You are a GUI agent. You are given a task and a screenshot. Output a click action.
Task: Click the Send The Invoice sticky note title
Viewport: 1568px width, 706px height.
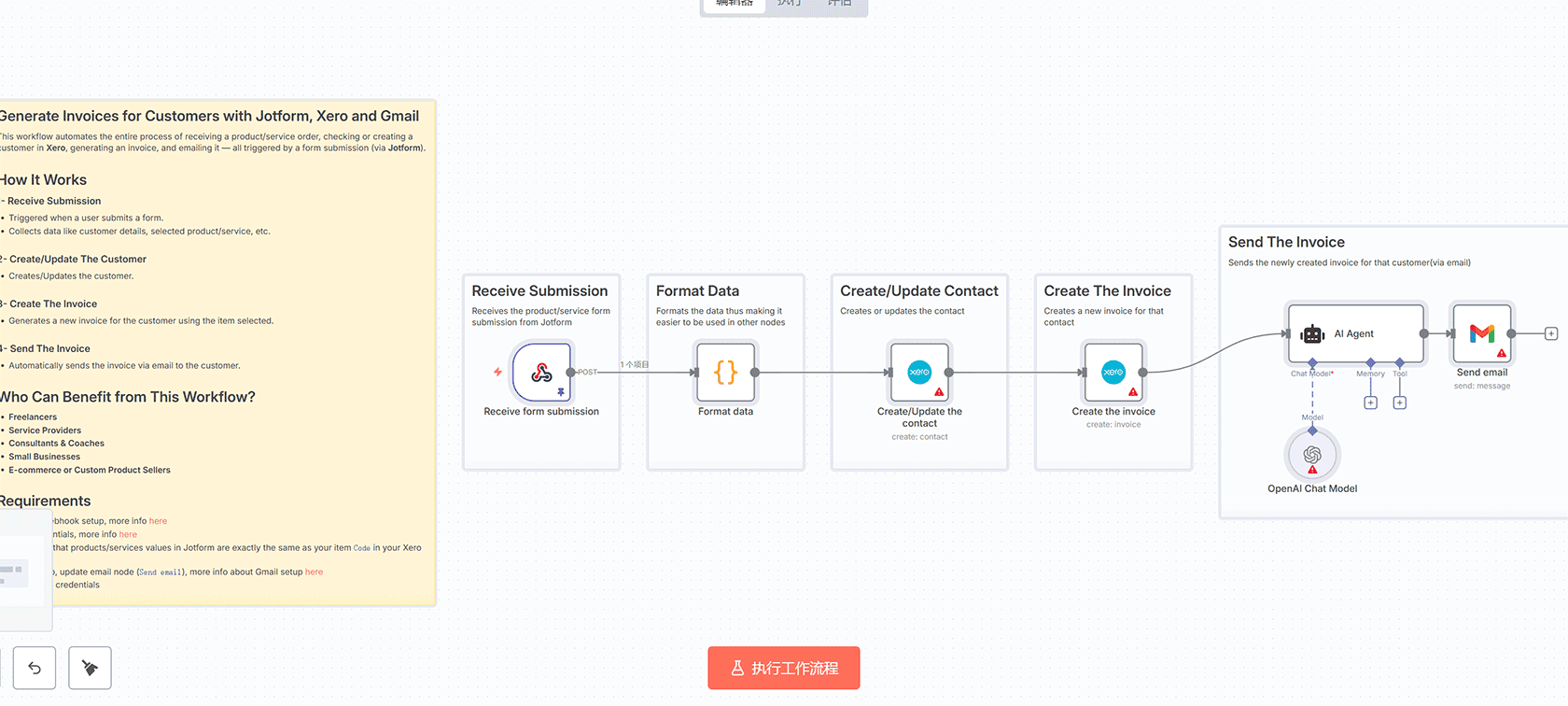pyautogui.click(x=1286, y=243)
